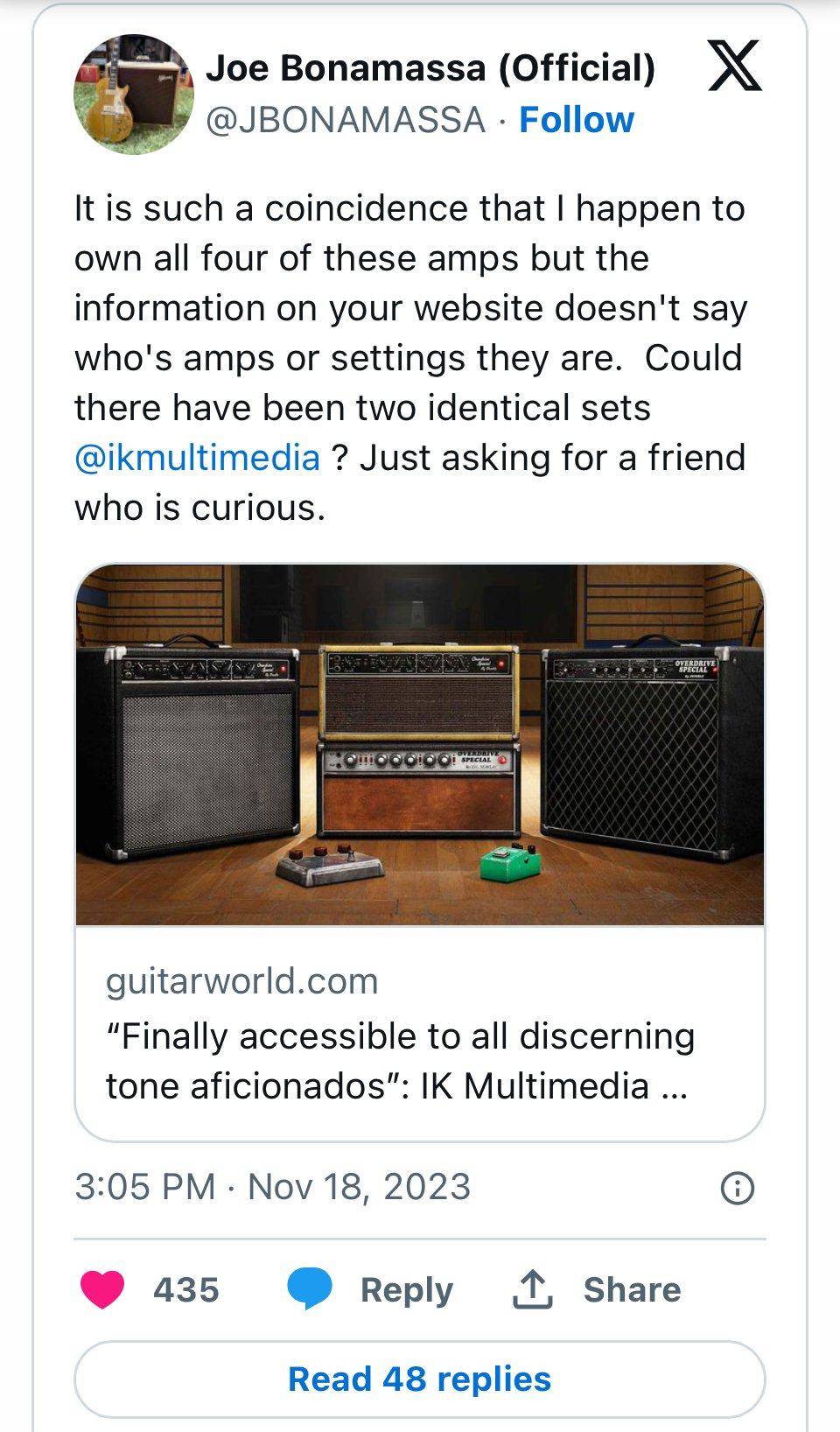Open the @ikmultimedia mention
Image resolution: width=840 pixels, height=1432 pixels.
click(x=197, y=458)
